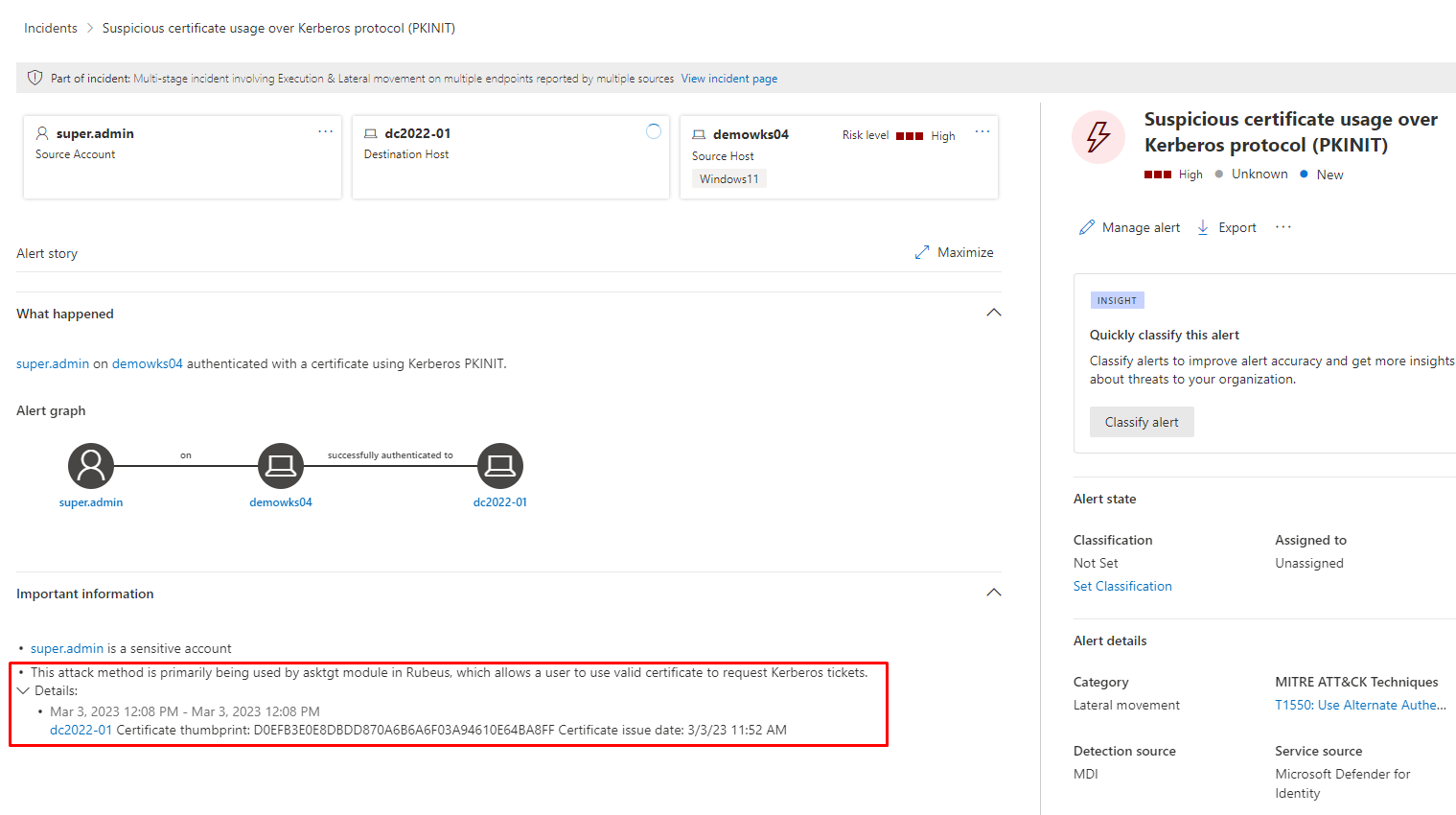Click the super.admin user node in alert graph
This screenshot has height=815, width=1456.
click(x=91, y=466)
